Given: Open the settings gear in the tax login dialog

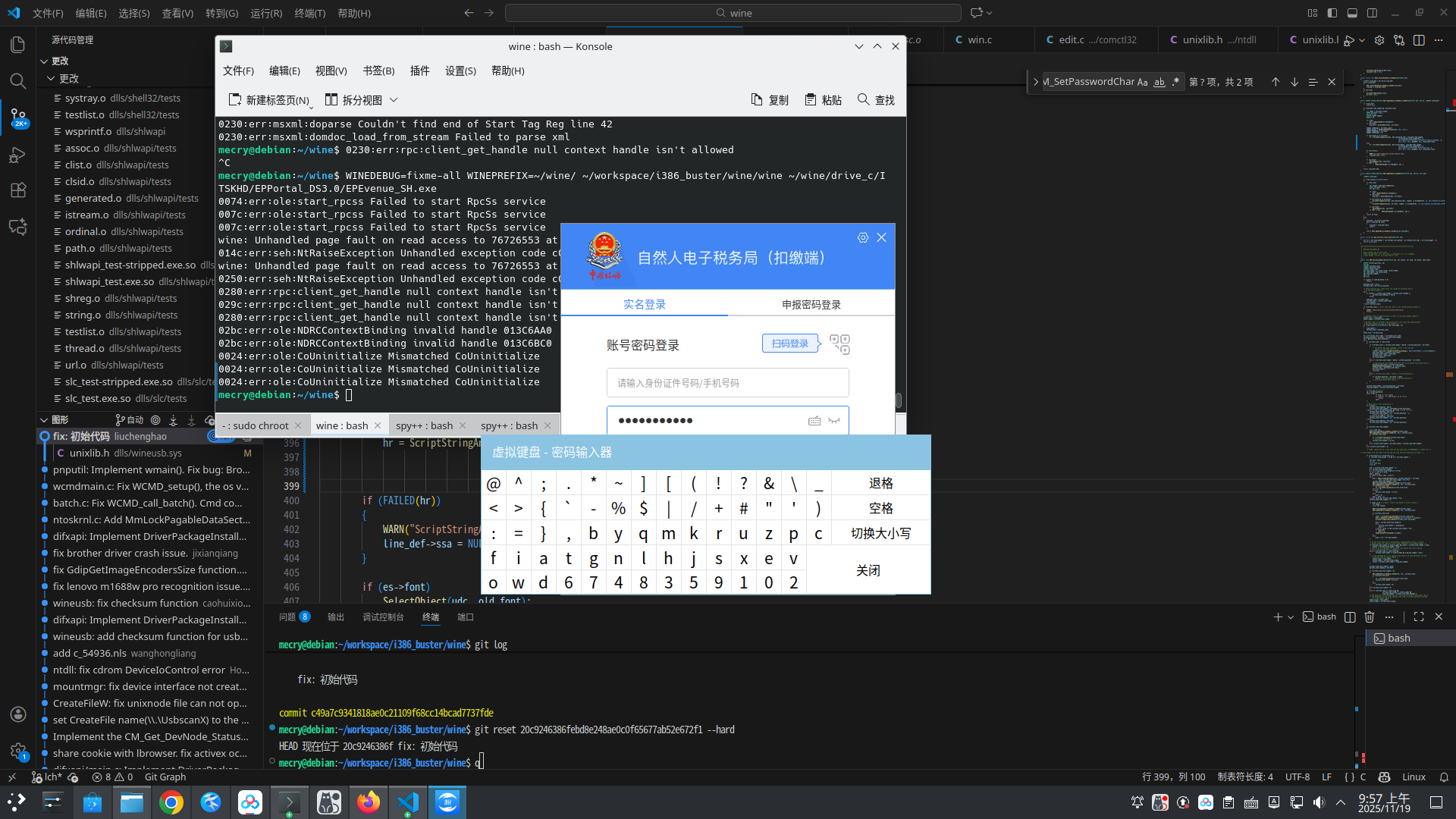Looking at the screenshot, I should [x=862, y=237].
